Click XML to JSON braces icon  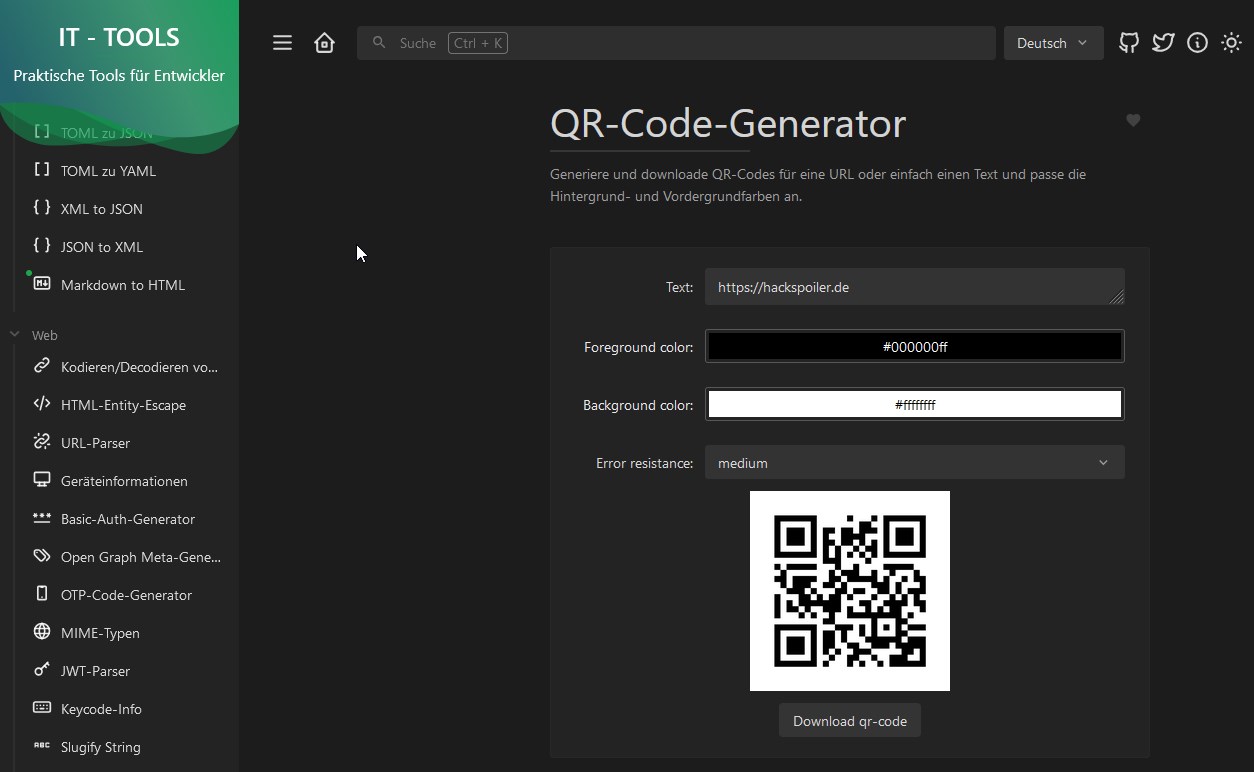click(42, 208)
